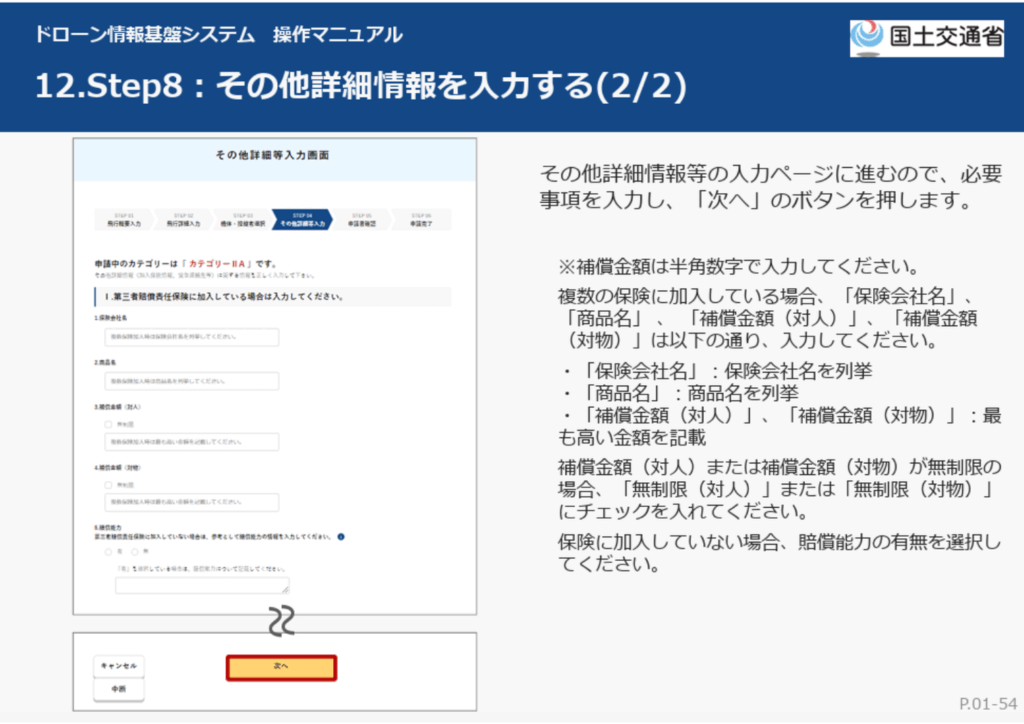Check 無制限 under 補償金額（対物）
Viewport: 1024px width, 724px height.
click(109, 485)
